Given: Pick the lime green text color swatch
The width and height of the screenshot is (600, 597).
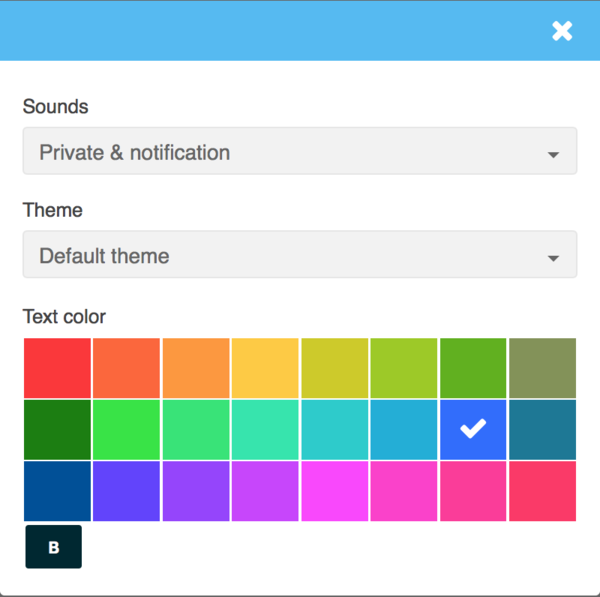Looking at the screenshot, I should [404, 368].
